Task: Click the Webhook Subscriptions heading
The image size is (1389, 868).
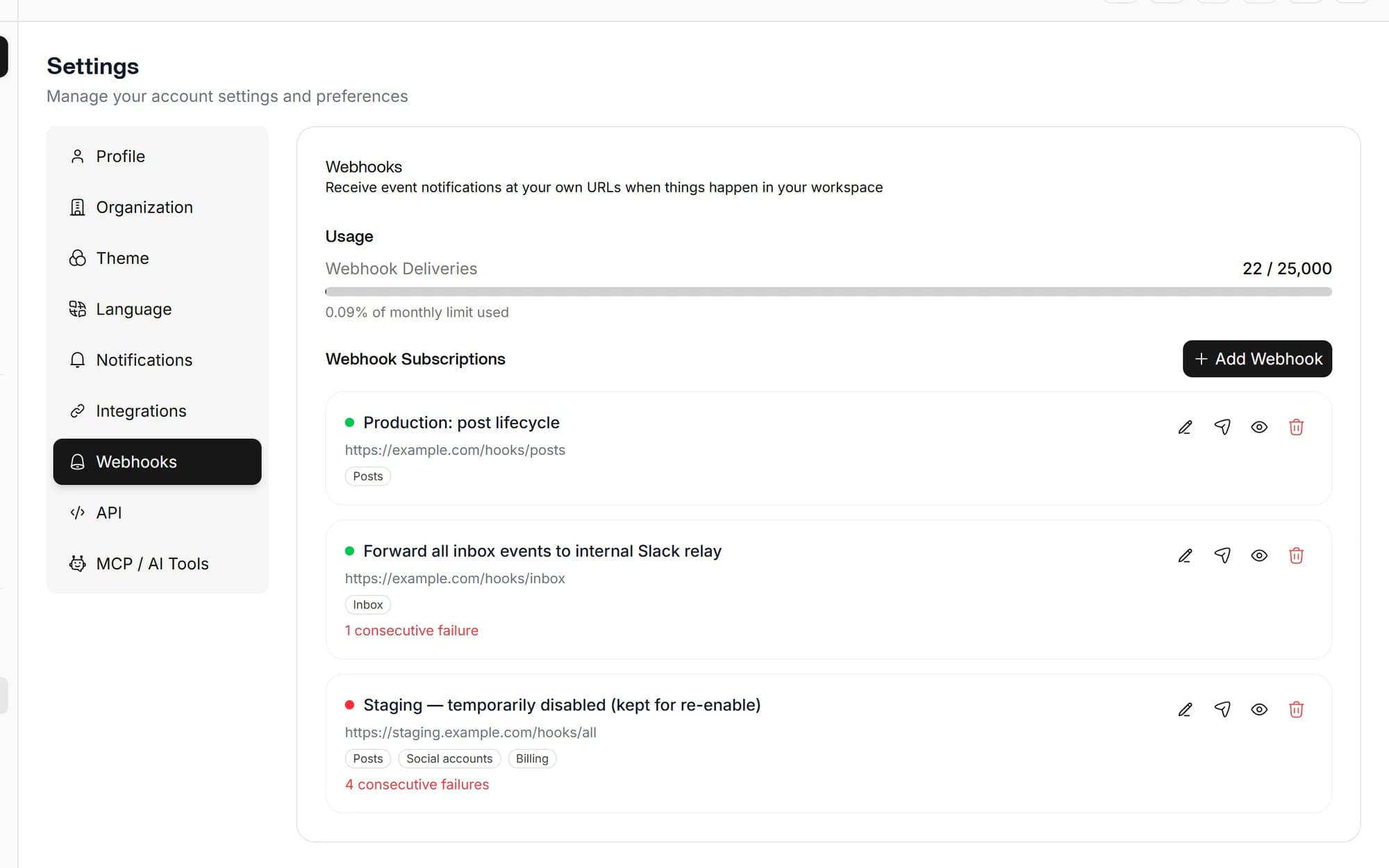Action: point(415,359)
